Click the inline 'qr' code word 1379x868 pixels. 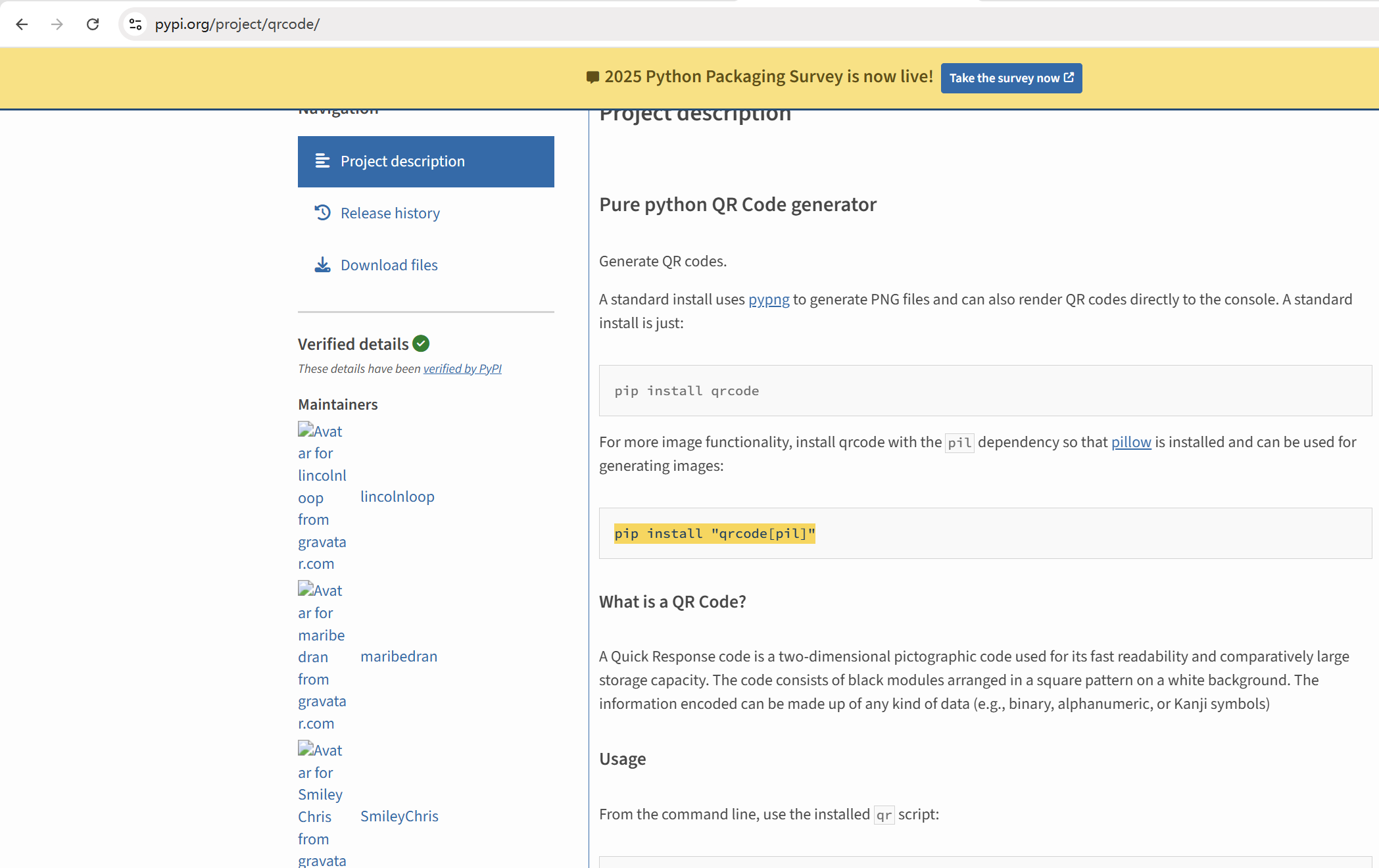(884, 815)
